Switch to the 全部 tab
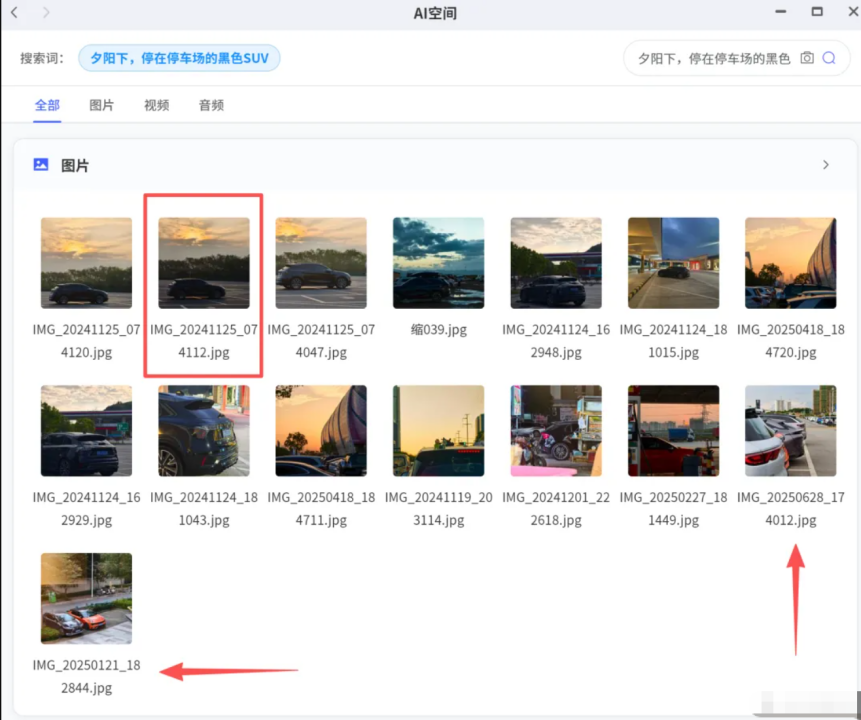The width and height of the screenshot is (861, 720). 47,105
